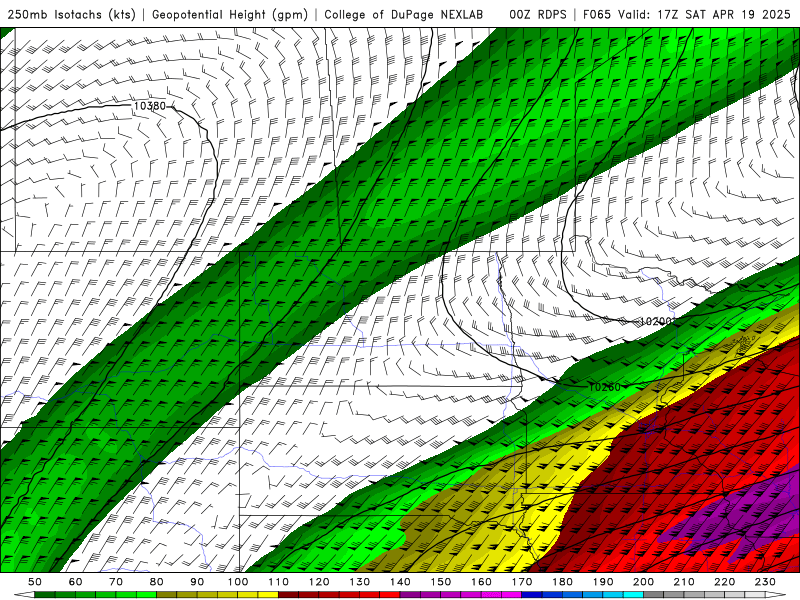This screenshot has height=600, width=800.
Task: Click the 190 value on the color scale
Action: (603, 582)
